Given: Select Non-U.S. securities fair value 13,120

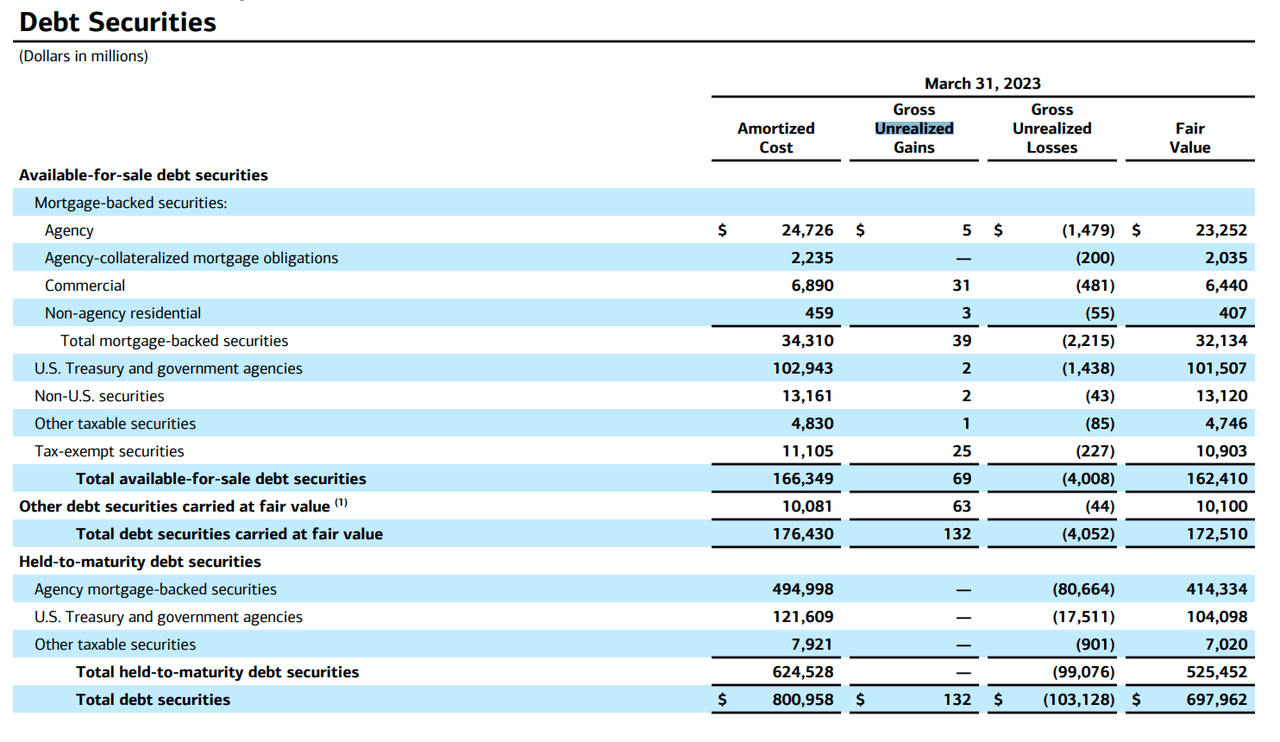Looking at the screenshot, I should click(1221, 396).
